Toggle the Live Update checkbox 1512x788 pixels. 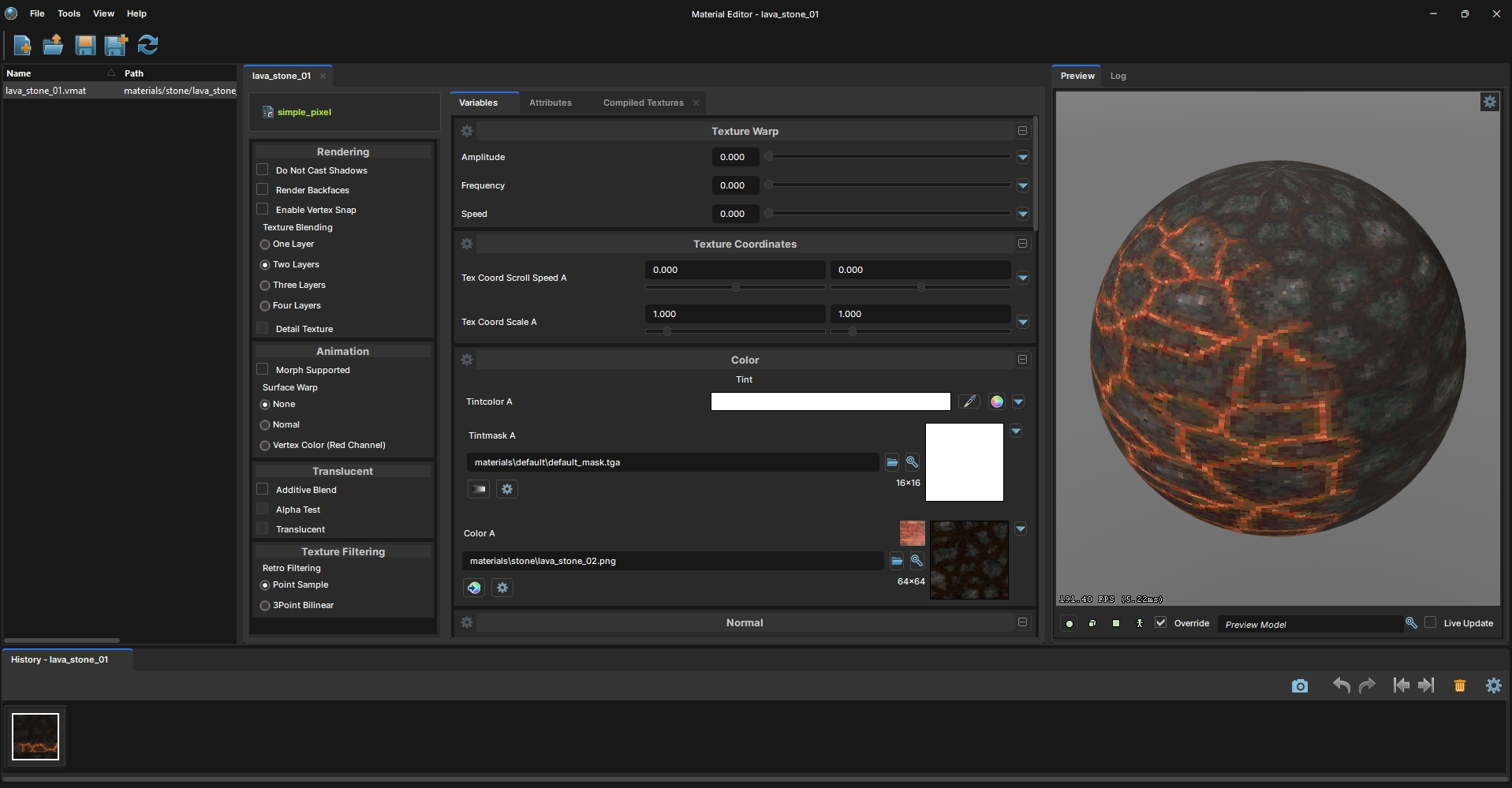click(1430, 622)
